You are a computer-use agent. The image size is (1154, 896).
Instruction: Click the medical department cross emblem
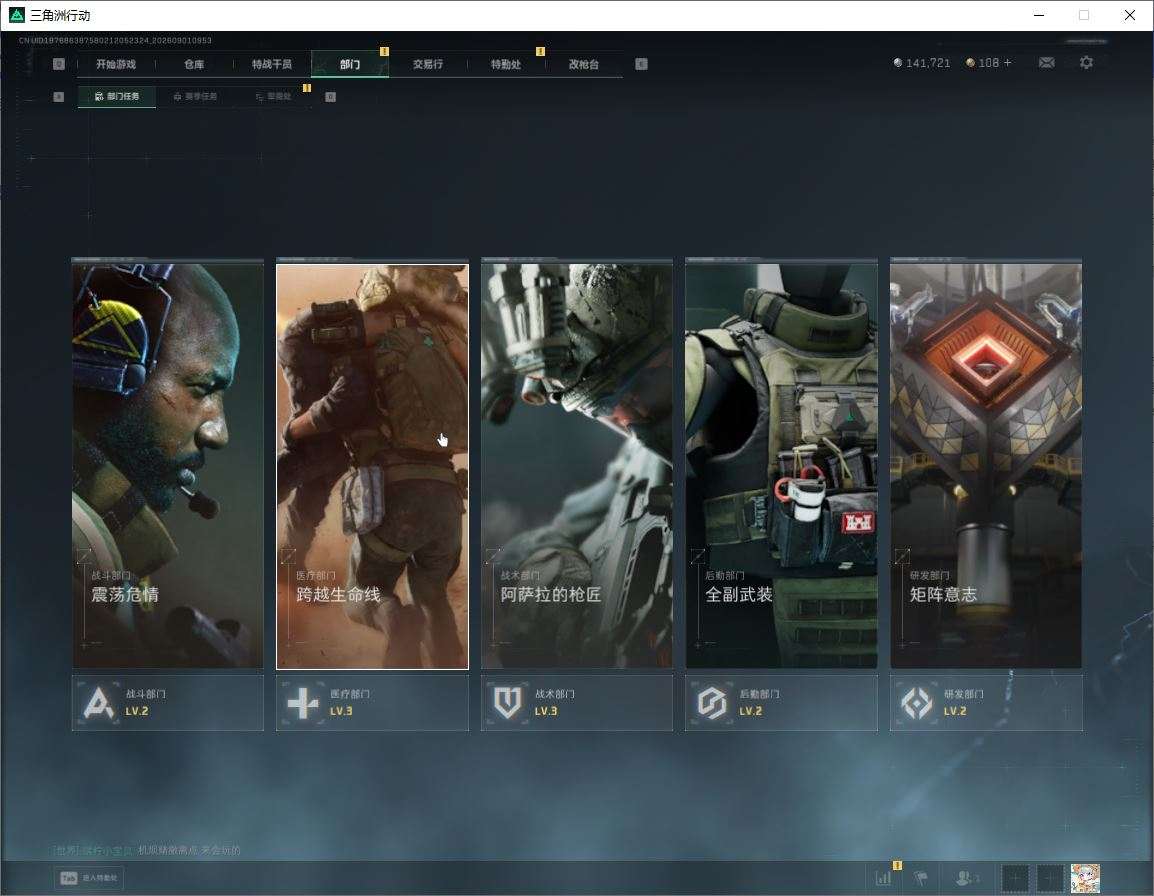302,703
